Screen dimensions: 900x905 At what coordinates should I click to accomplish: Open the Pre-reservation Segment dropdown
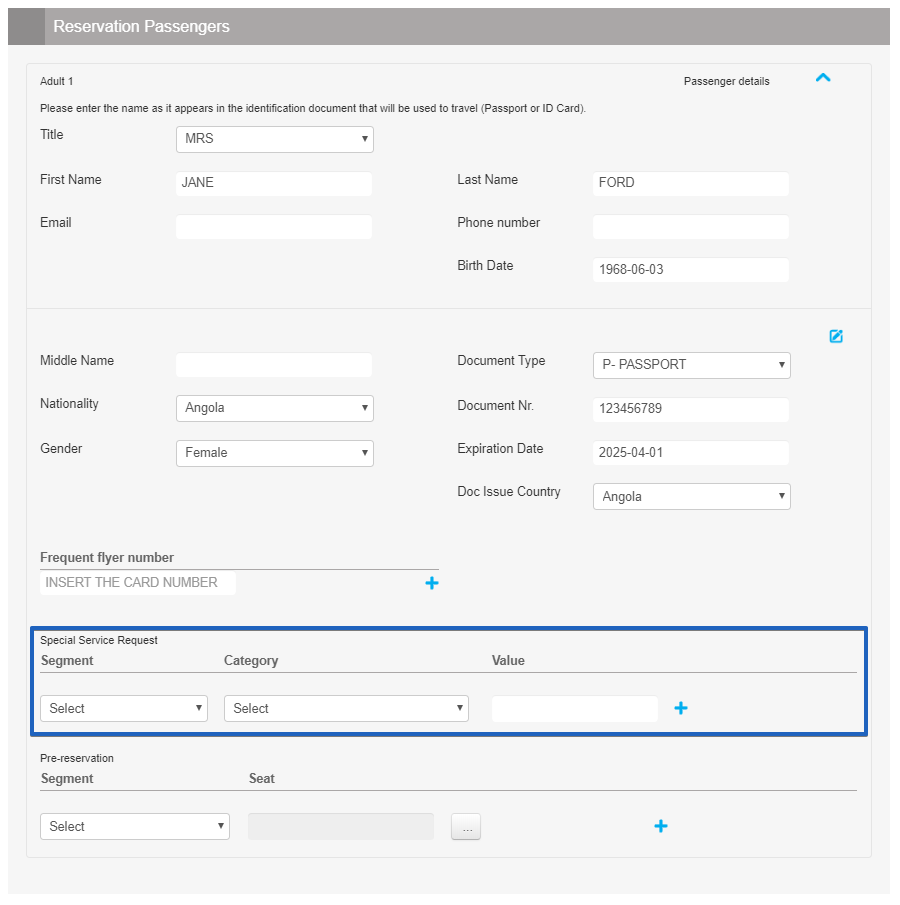(x=135, y=826)
